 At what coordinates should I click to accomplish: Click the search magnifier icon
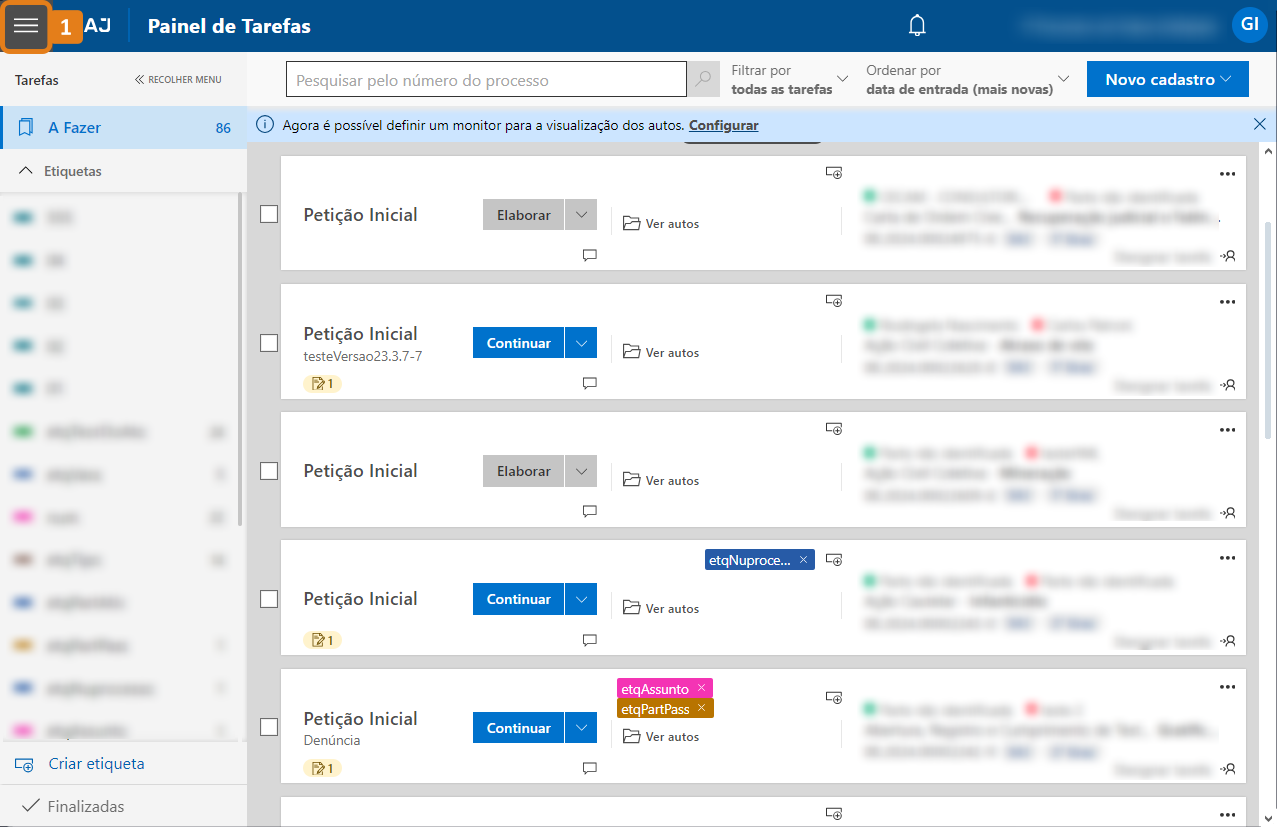[703, 79]
